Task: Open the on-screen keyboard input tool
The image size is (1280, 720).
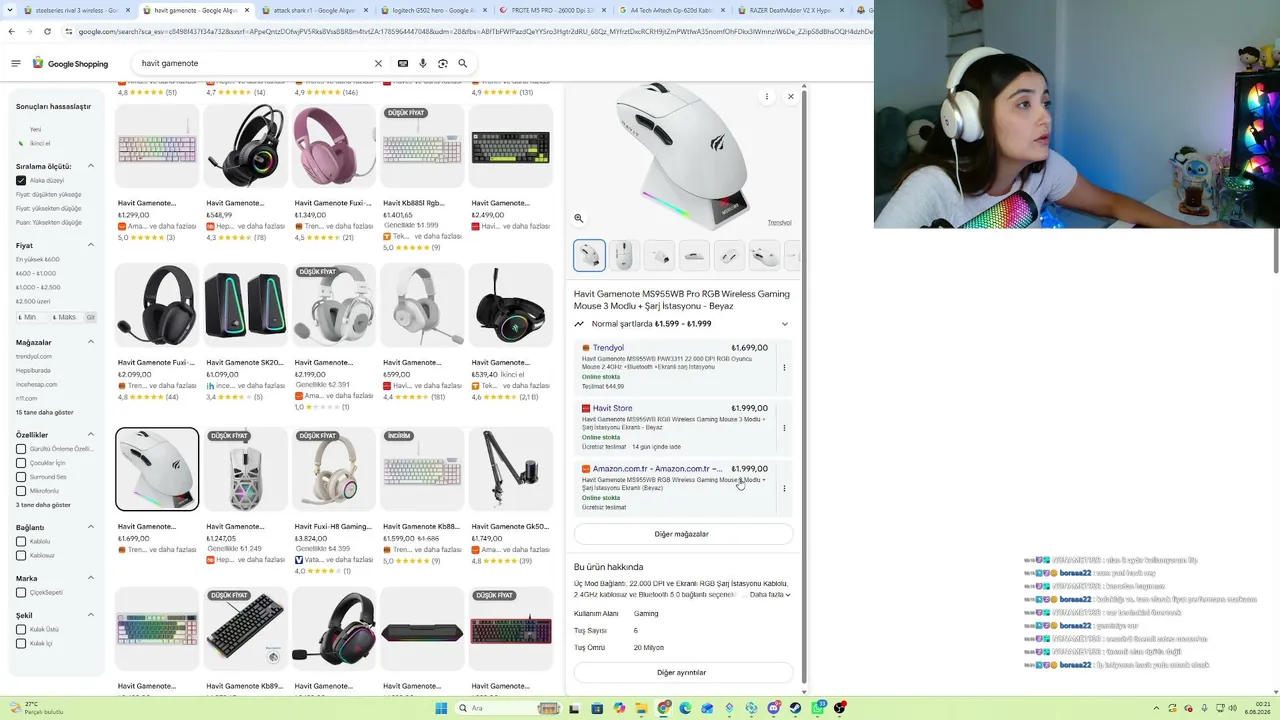Action: coord(403,63)
